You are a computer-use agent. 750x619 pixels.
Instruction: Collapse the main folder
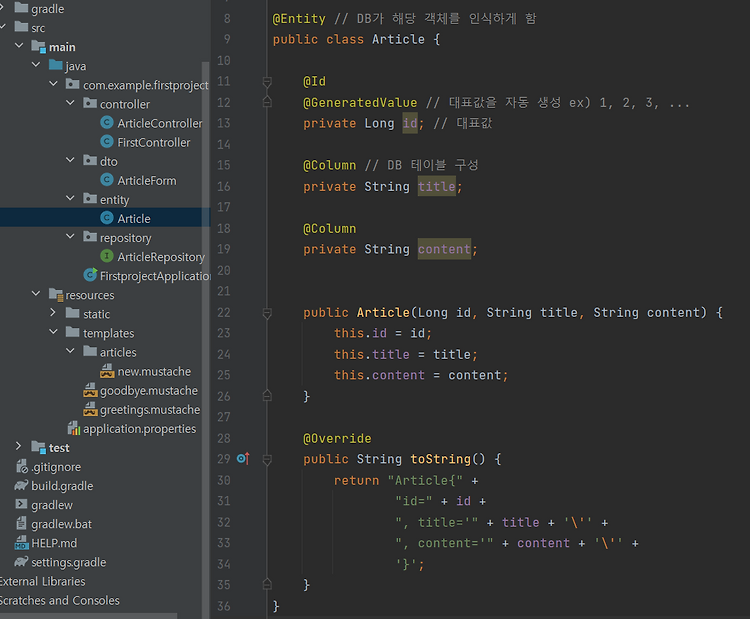tap(19, 45)
